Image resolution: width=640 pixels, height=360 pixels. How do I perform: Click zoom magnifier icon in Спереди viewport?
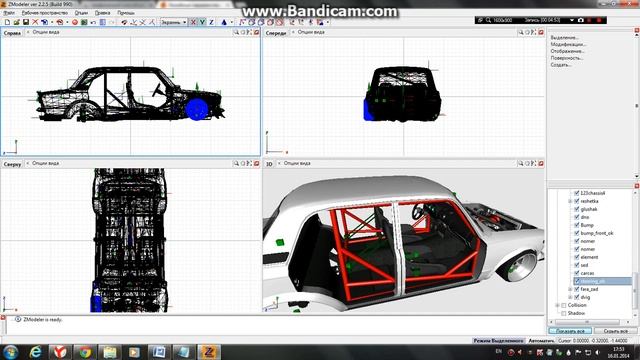coord(520,32)
